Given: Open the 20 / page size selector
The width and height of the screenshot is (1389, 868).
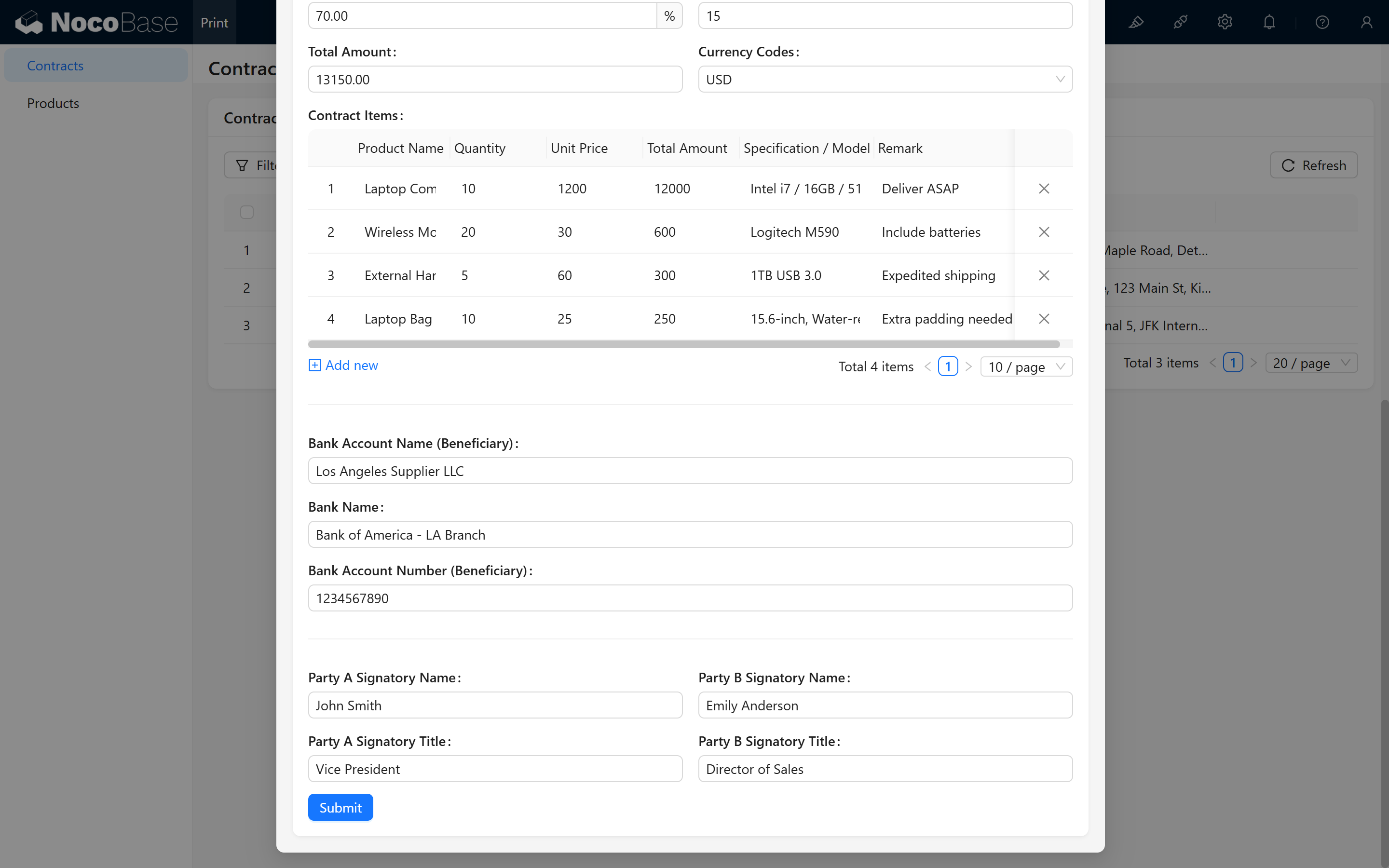Looking at the screenshot, I should (x=1310, y=363).
